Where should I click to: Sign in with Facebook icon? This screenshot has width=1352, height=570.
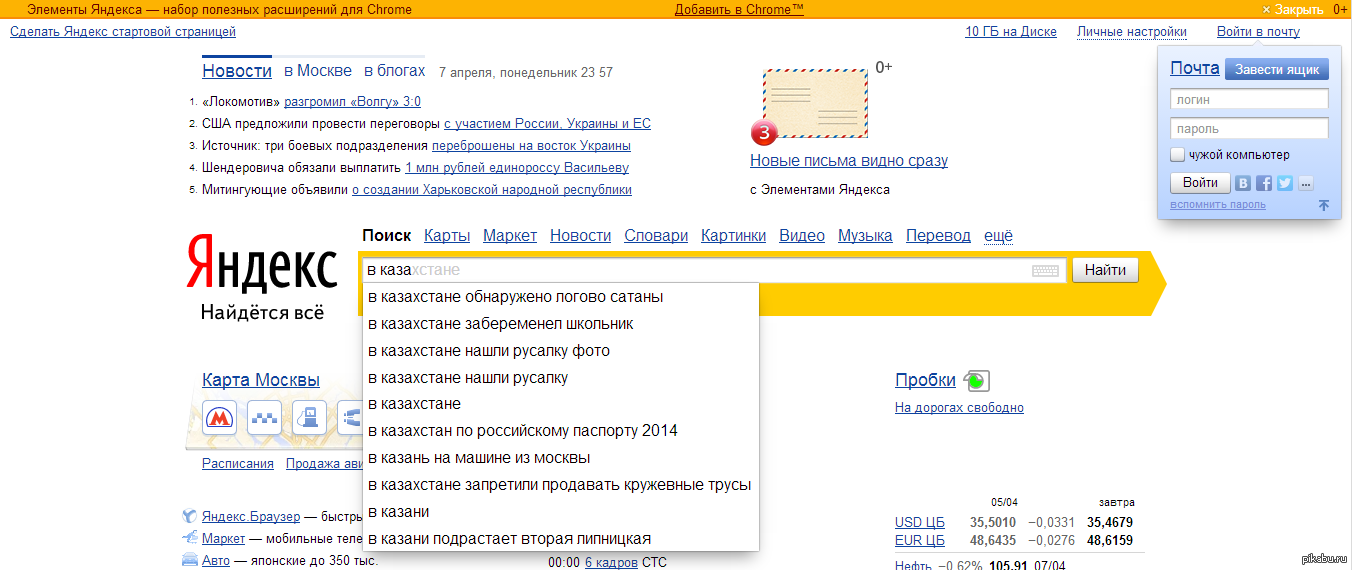pos(1264,183)
